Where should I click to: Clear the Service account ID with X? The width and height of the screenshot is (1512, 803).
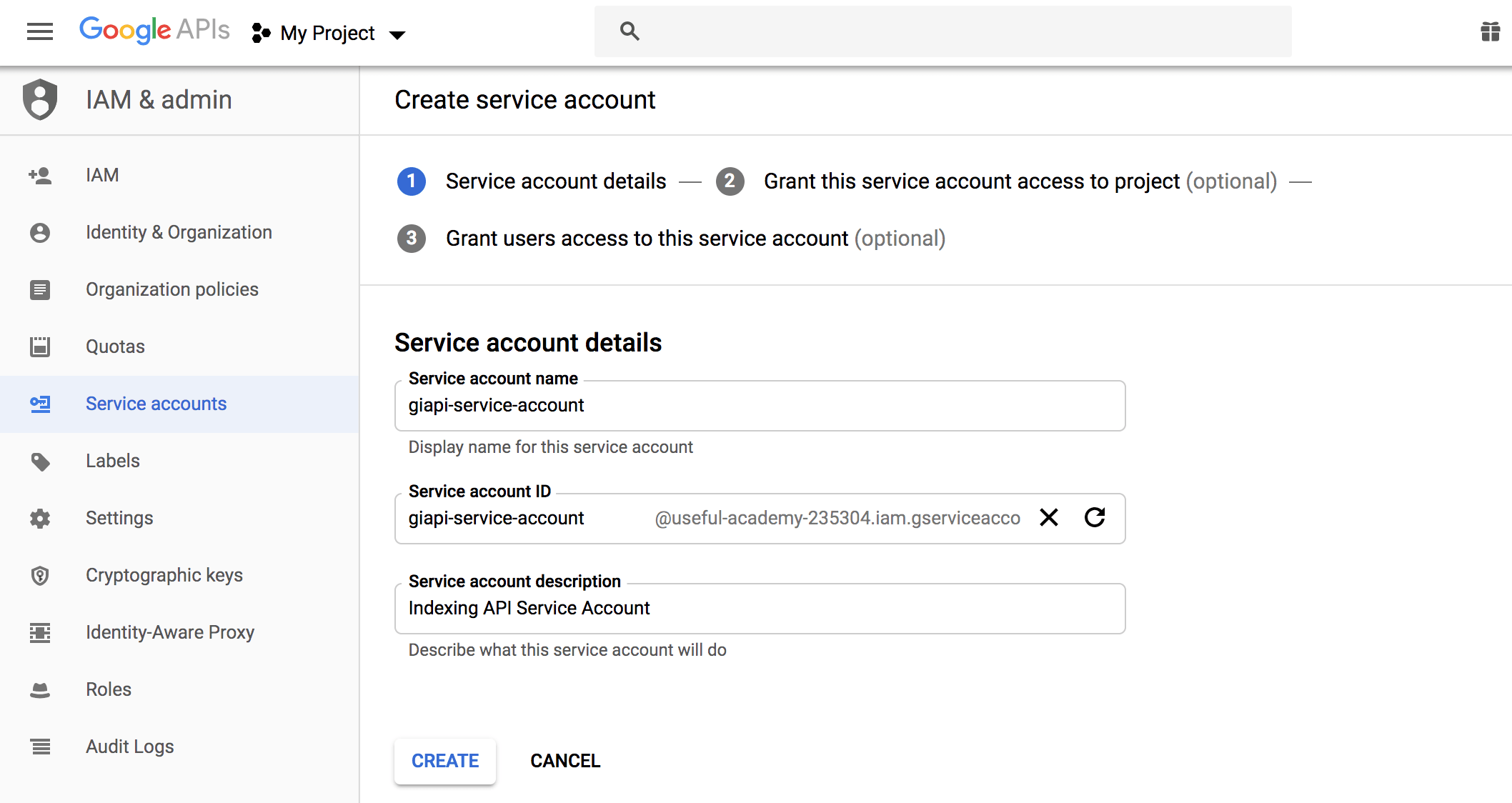[x=1049, y=517]
